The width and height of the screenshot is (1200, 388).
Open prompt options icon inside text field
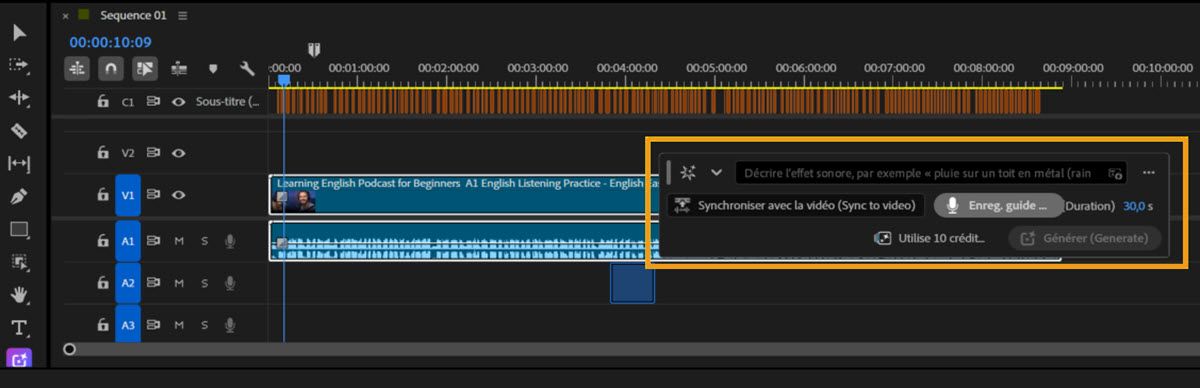coord(1114,173)
